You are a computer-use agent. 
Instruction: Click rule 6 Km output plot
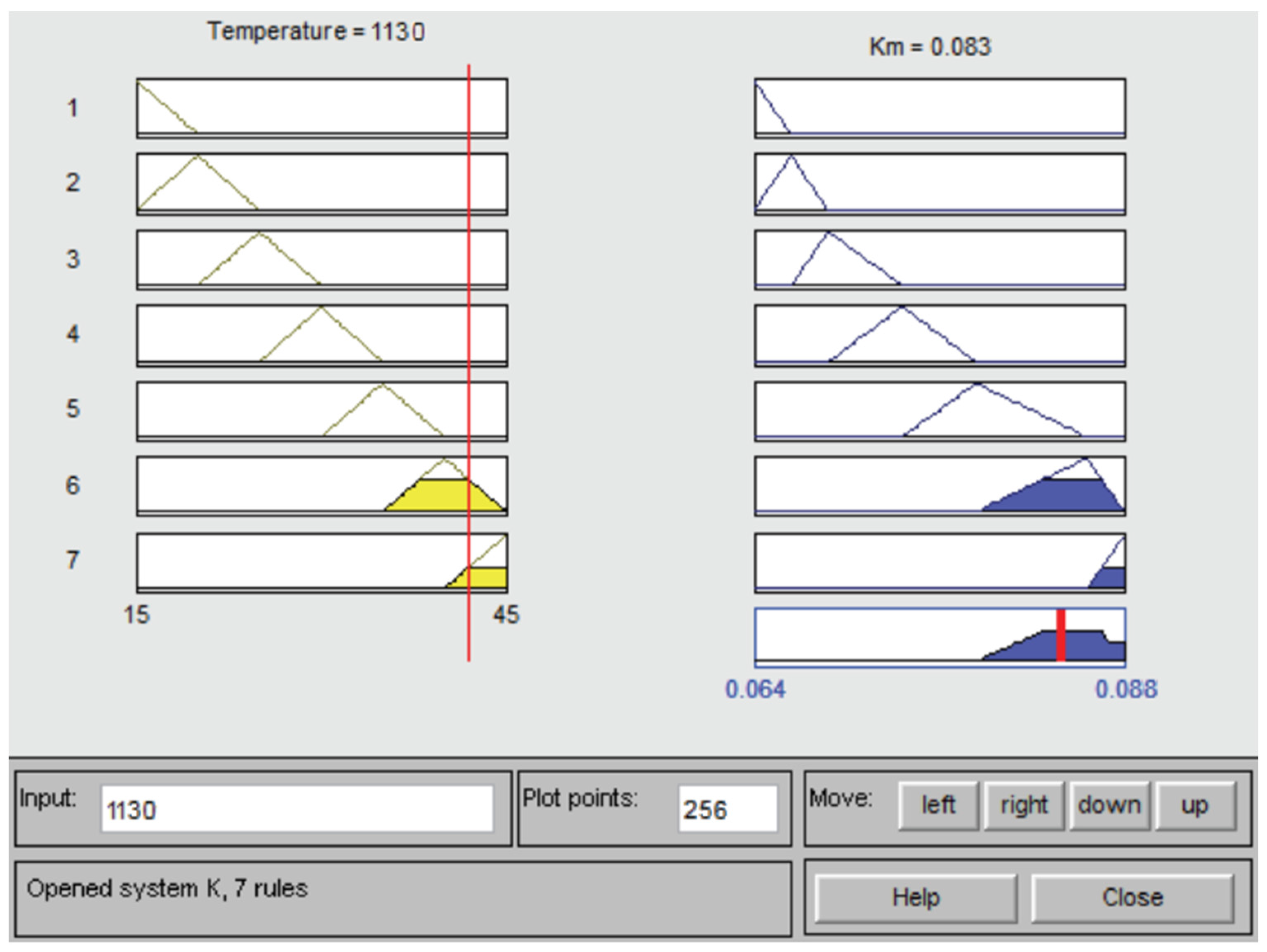coord(940,486)
